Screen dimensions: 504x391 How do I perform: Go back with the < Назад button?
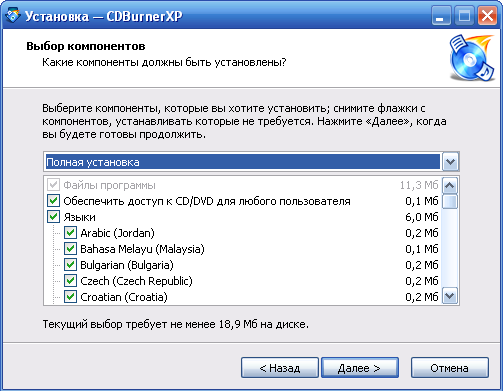(x=280, y=368)
